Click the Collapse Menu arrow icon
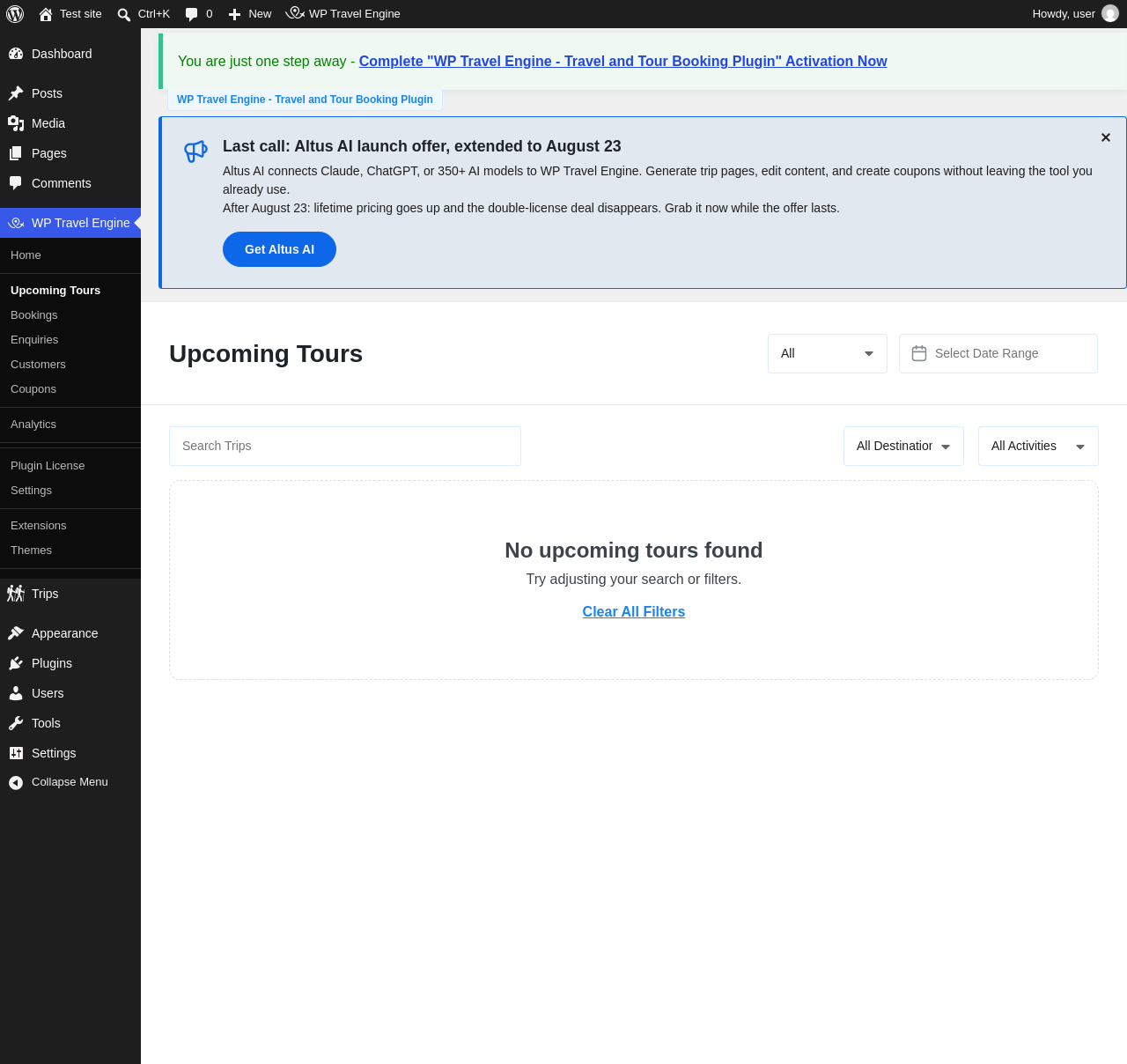The image size is (1127, 1064). [x=16, y=782]
